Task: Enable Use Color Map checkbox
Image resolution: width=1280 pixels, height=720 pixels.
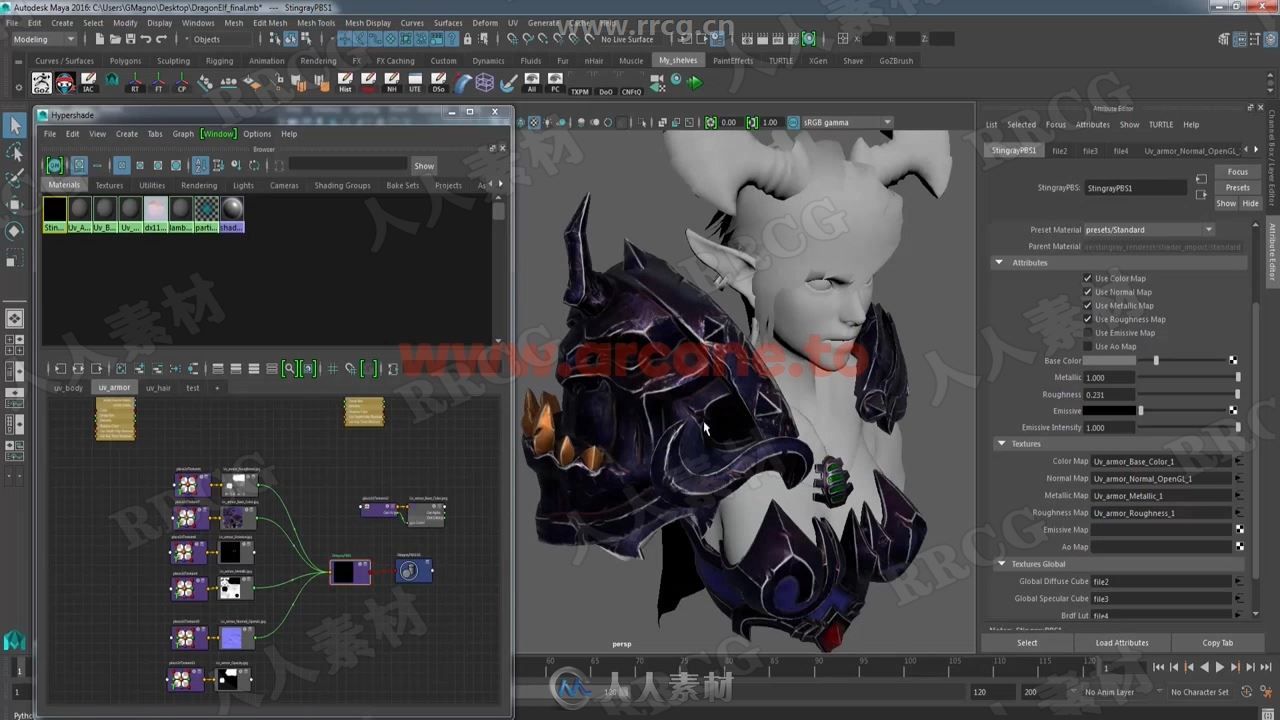Action: point(1087,278)
